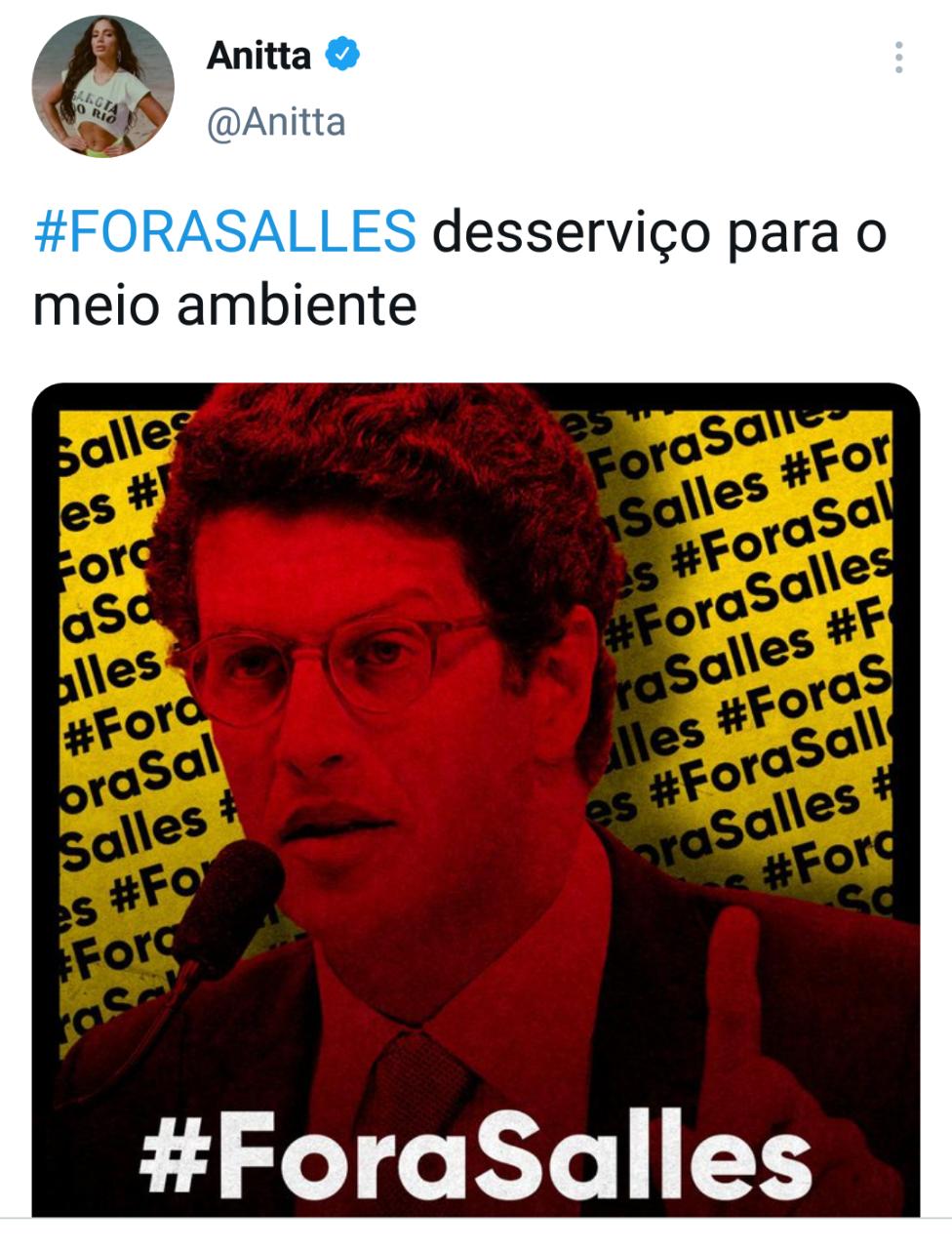
Task: Click the @Anitta handle
Action: coord(276,123)
